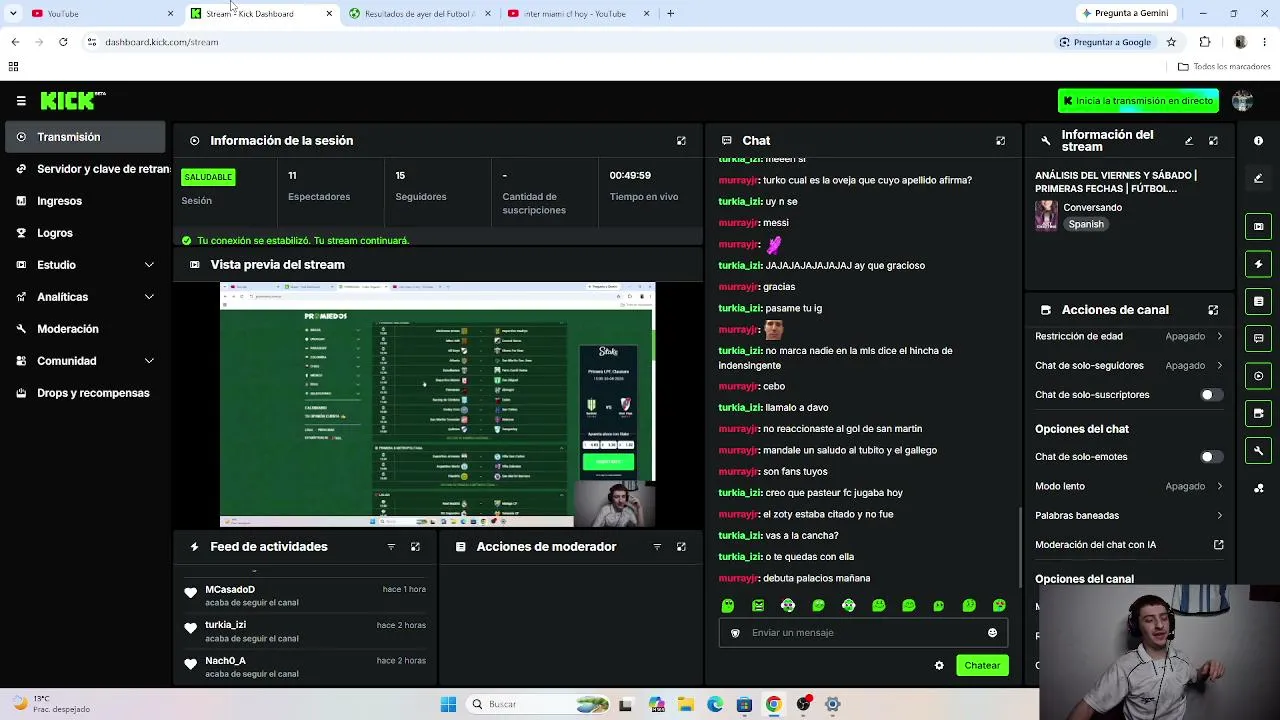Click in the Enviar un mensaje field
1280x720 pixels.
(x=863, y=633)
